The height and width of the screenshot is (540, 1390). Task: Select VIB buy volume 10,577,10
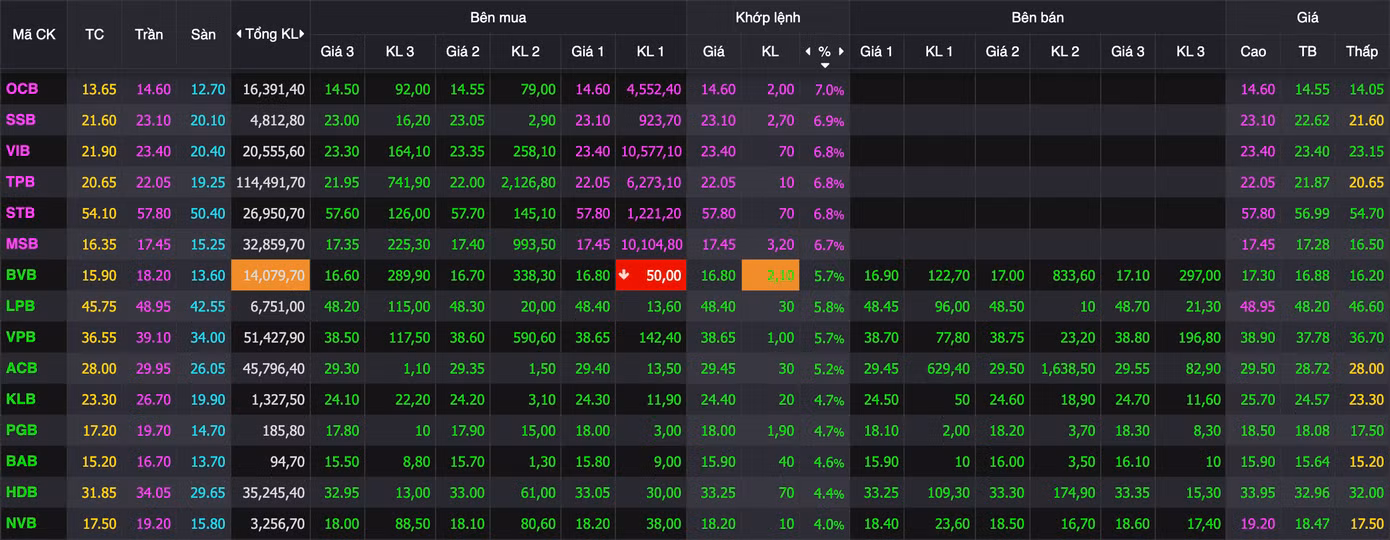tap(652, 151)
